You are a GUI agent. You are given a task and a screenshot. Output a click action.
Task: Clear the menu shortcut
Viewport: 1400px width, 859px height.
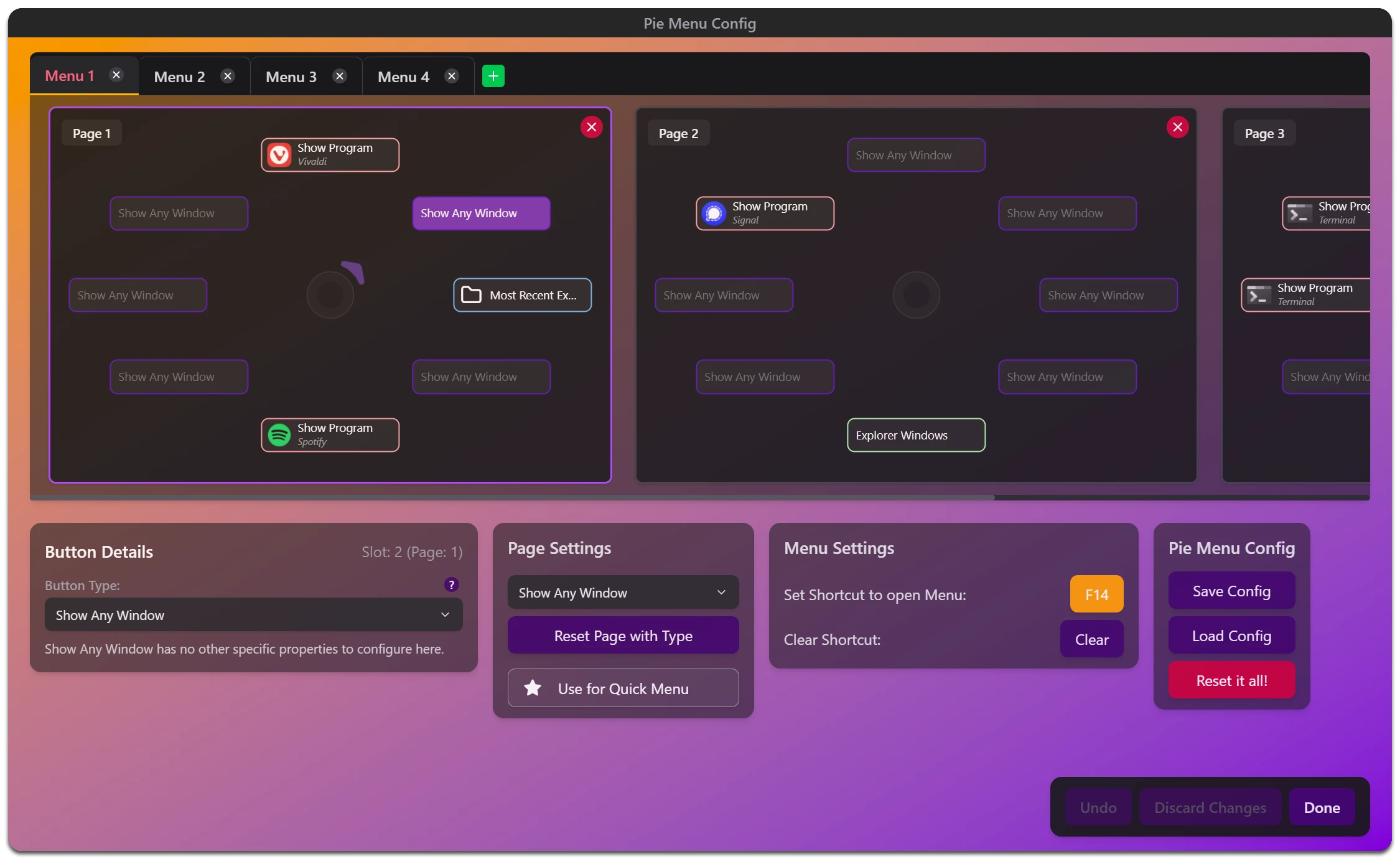tap(1091, 639)
